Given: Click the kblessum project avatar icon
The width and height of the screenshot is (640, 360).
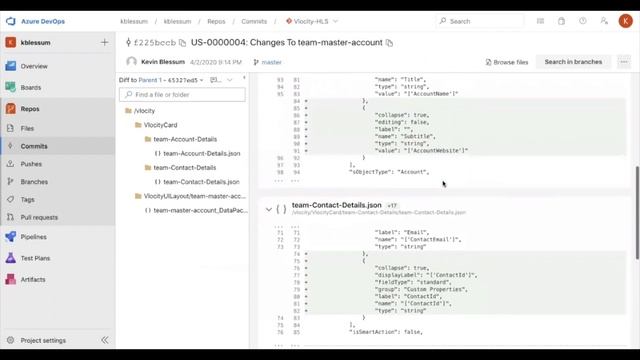Looking at the screenshot, I should (11, 42).
